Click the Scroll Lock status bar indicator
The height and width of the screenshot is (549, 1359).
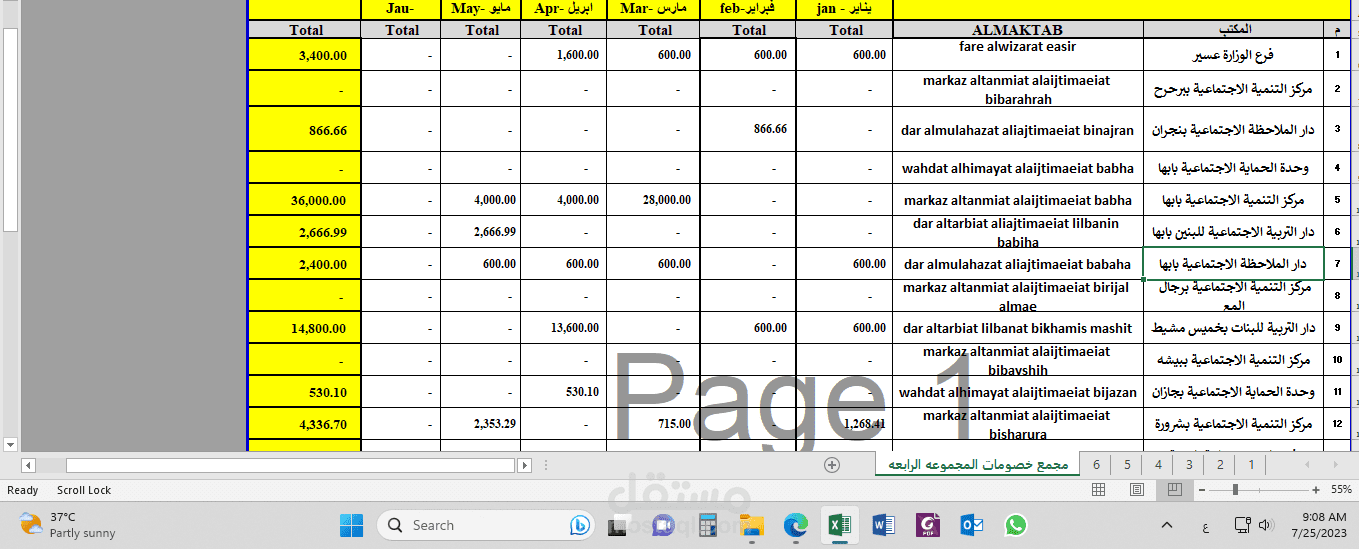84,490
